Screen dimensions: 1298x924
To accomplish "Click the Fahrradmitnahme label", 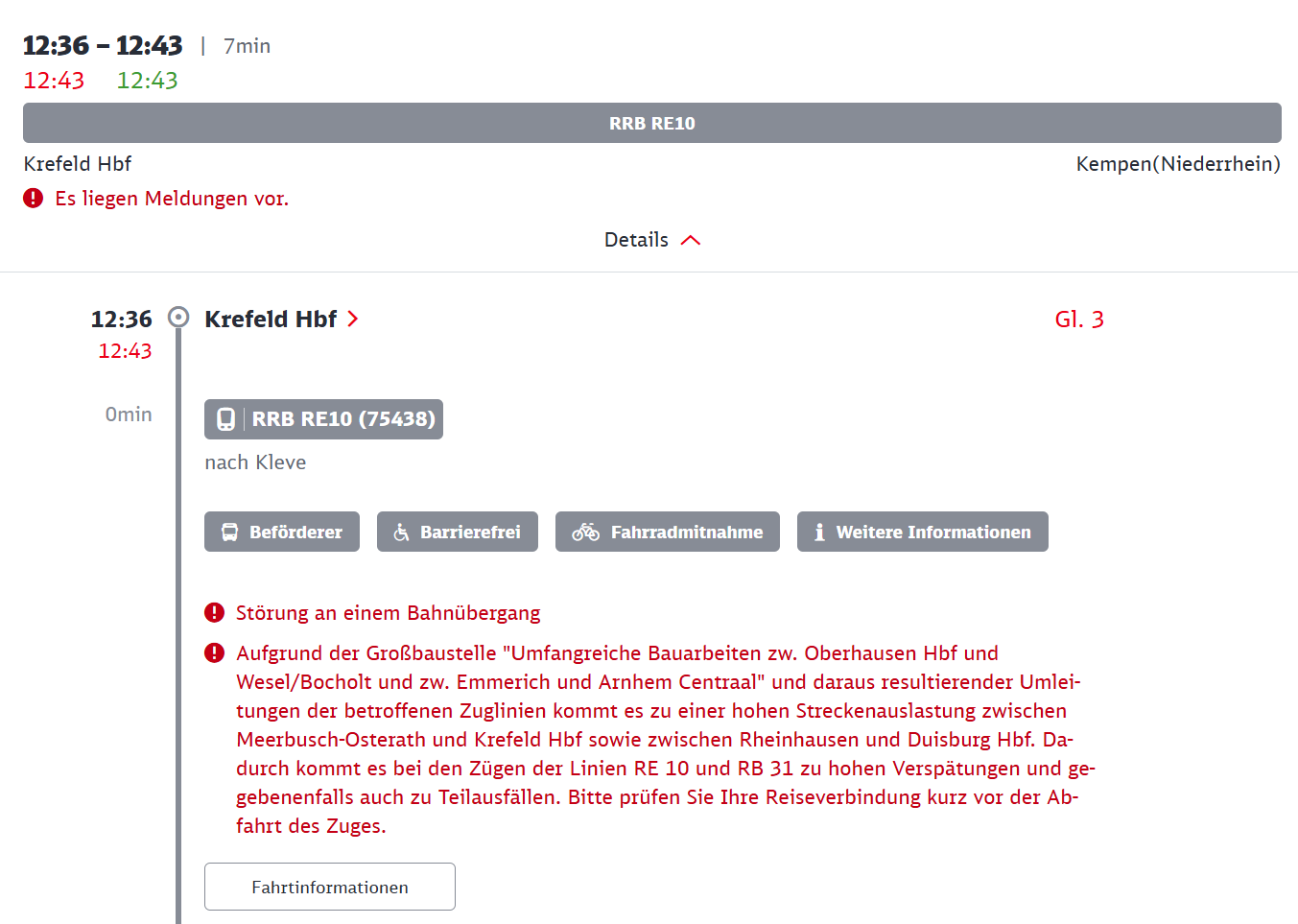I will click(687, 533).
